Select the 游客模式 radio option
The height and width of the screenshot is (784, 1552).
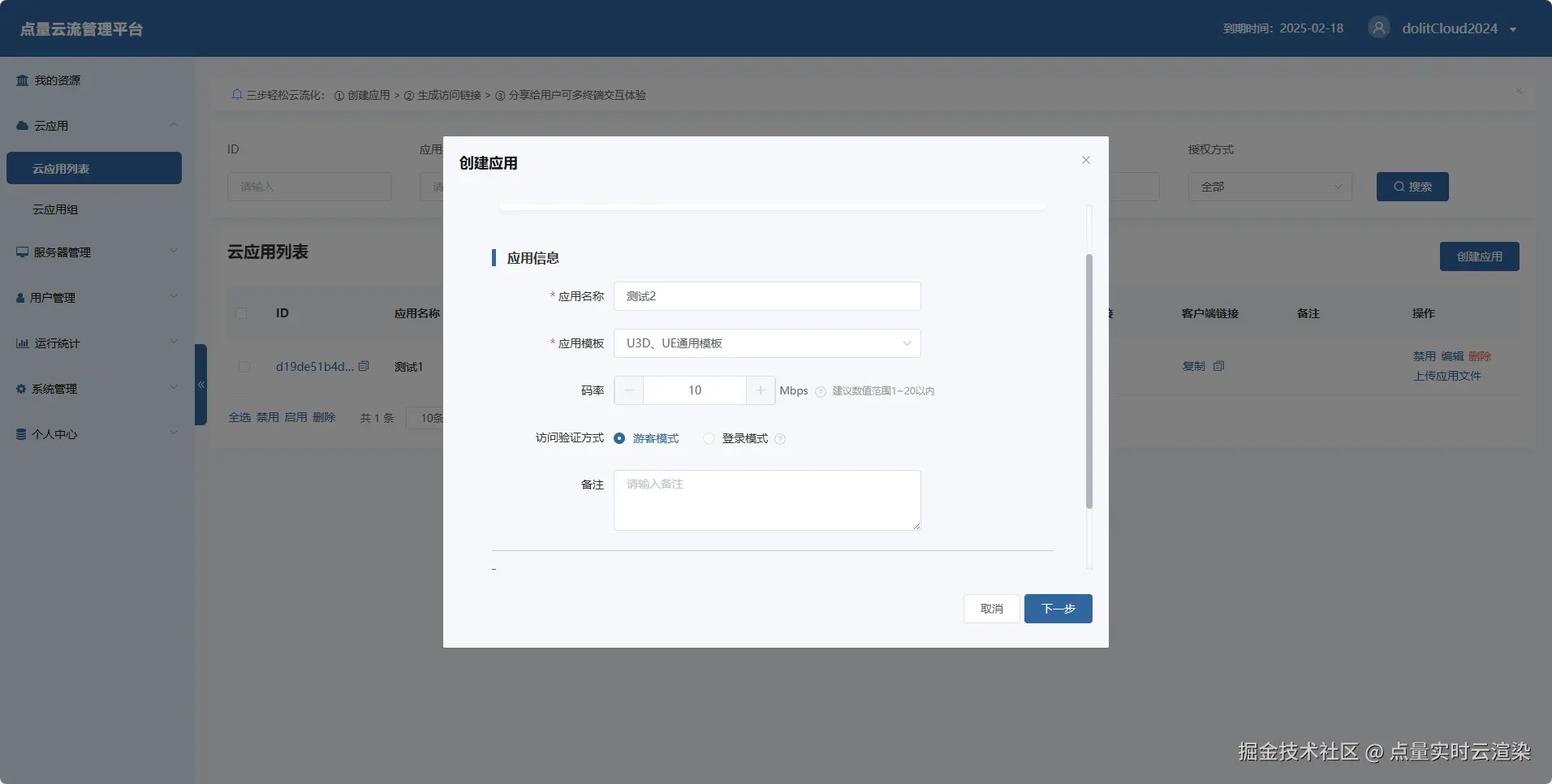pyautogui.click(x=646, y=438)
